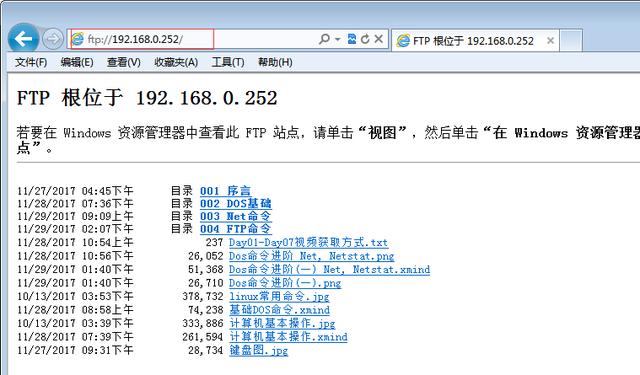Image resolution: width=640 pixels, height=375 pixels.
Task: Open Dos命令进阶(一) Net, Netstat.xmind link
Action: click(329, 269)
